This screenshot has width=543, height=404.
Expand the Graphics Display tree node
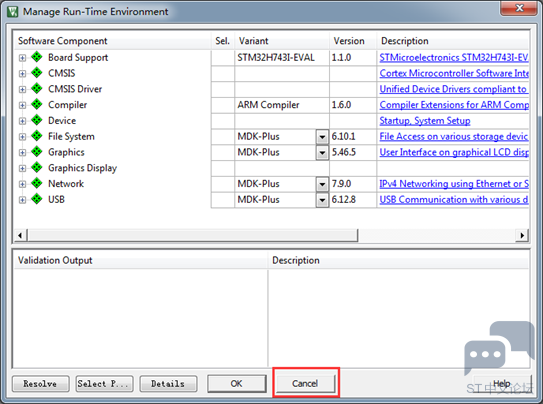(x=22, y=169)
